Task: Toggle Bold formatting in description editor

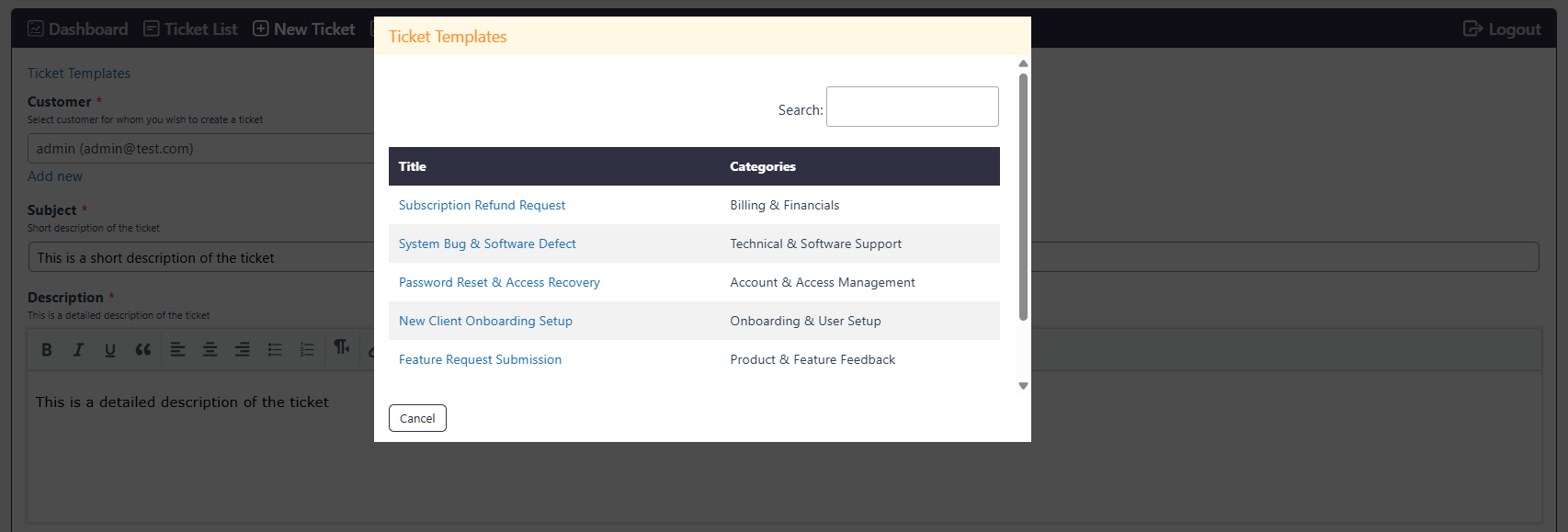Action: 47,349
